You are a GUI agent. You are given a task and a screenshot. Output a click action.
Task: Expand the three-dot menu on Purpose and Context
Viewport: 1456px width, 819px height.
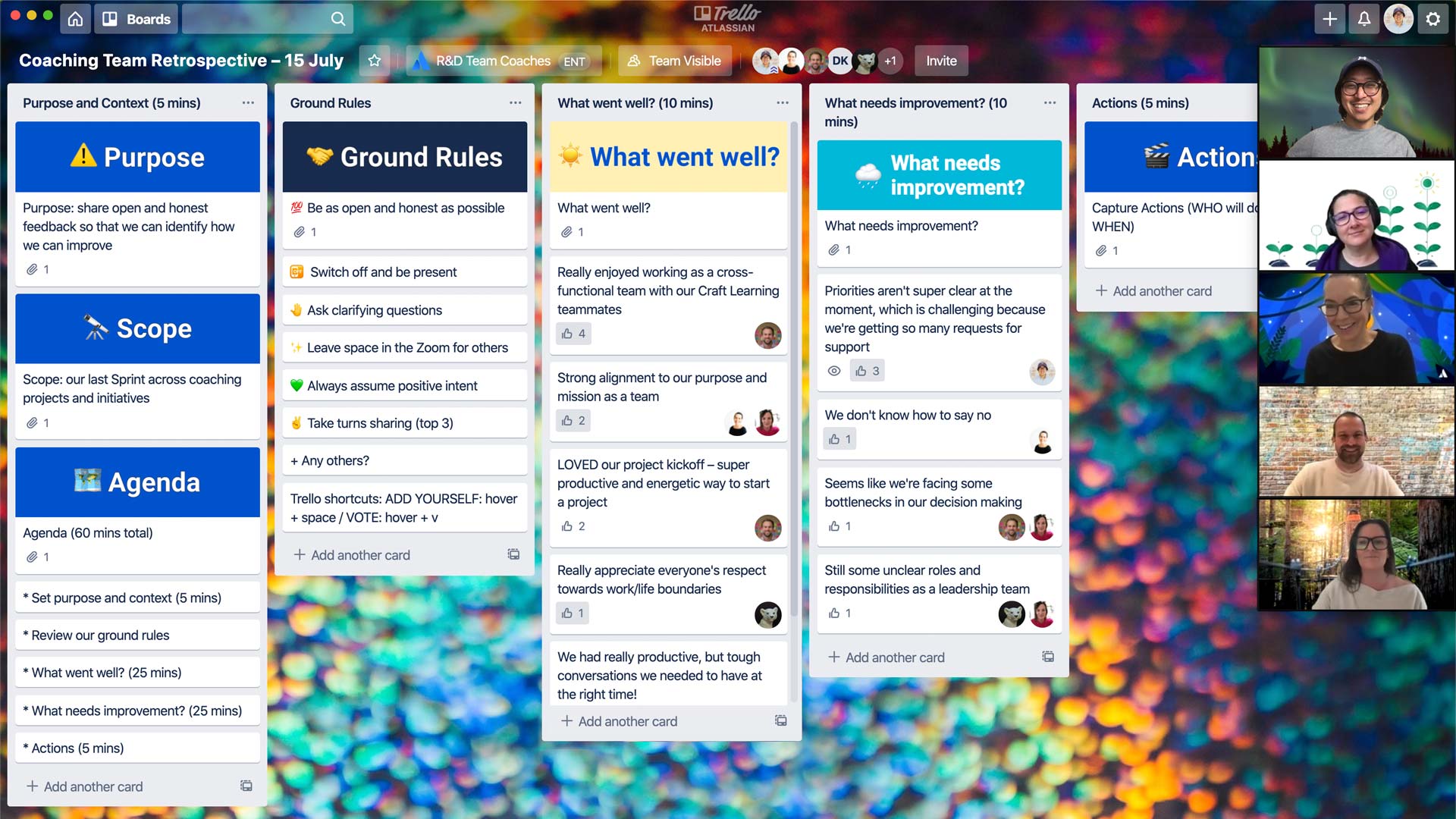[248, 103]
